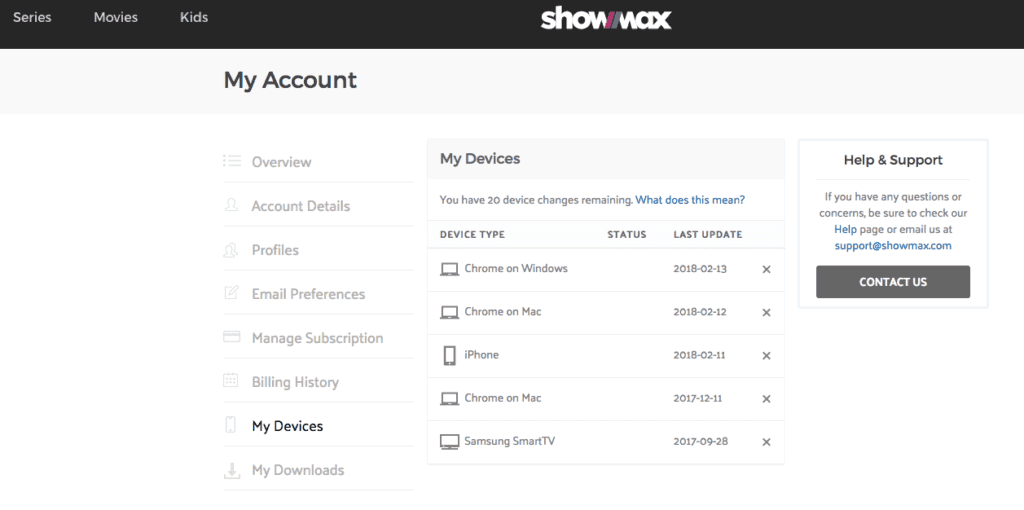
Task: Click the CONTACT US button
Action: pos(893,282)
